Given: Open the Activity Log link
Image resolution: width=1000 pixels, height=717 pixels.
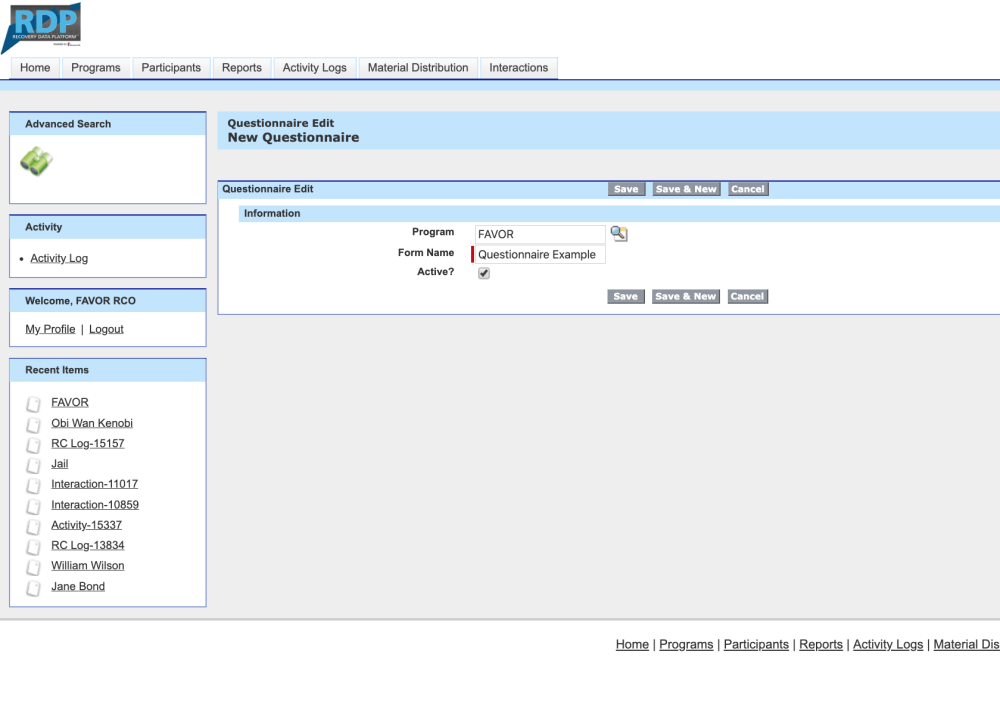Looking at the screenshot, I should tap(59, 258).
